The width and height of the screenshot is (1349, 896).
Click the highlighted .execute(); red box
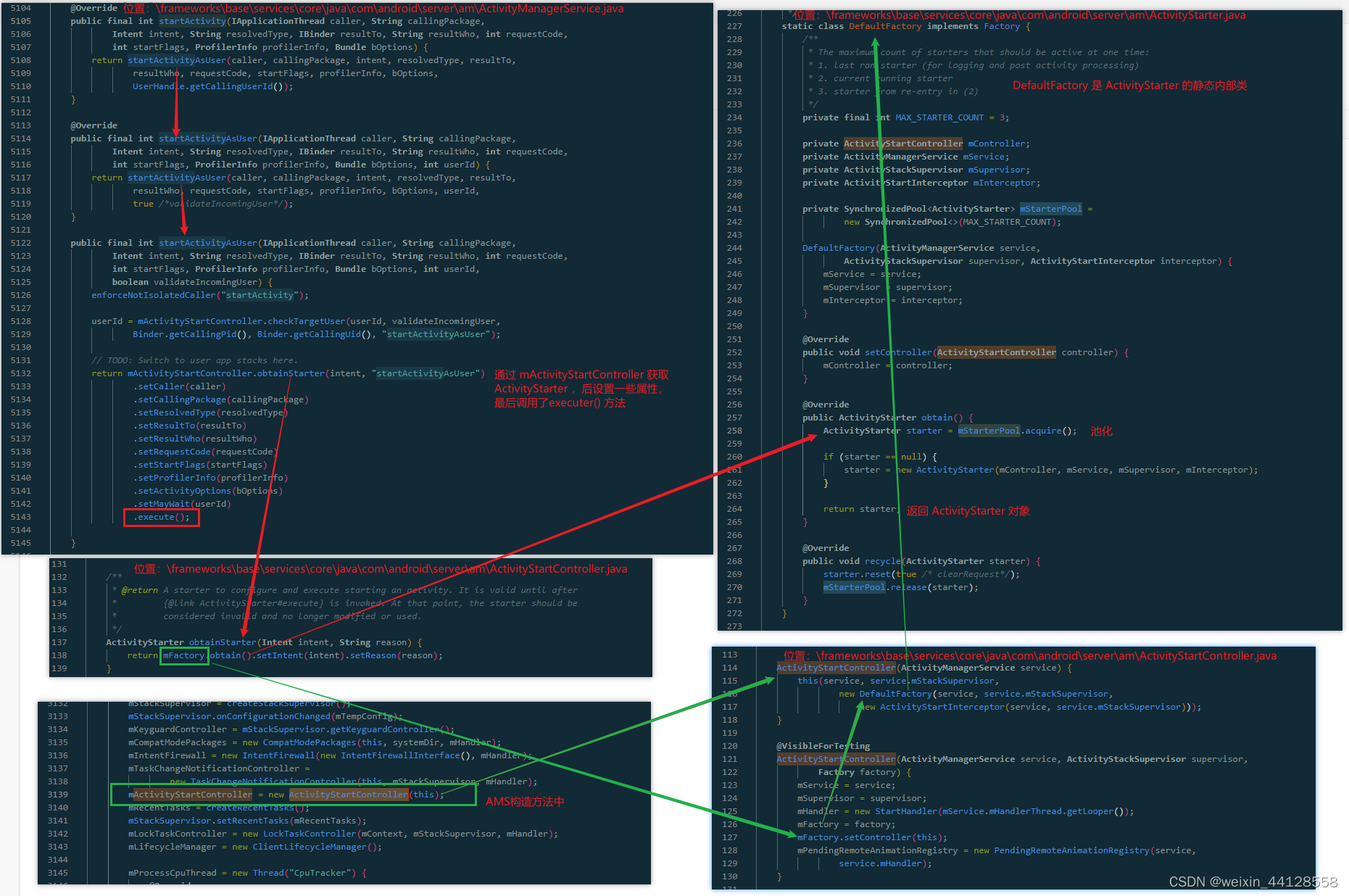click(x=161, y=517)
